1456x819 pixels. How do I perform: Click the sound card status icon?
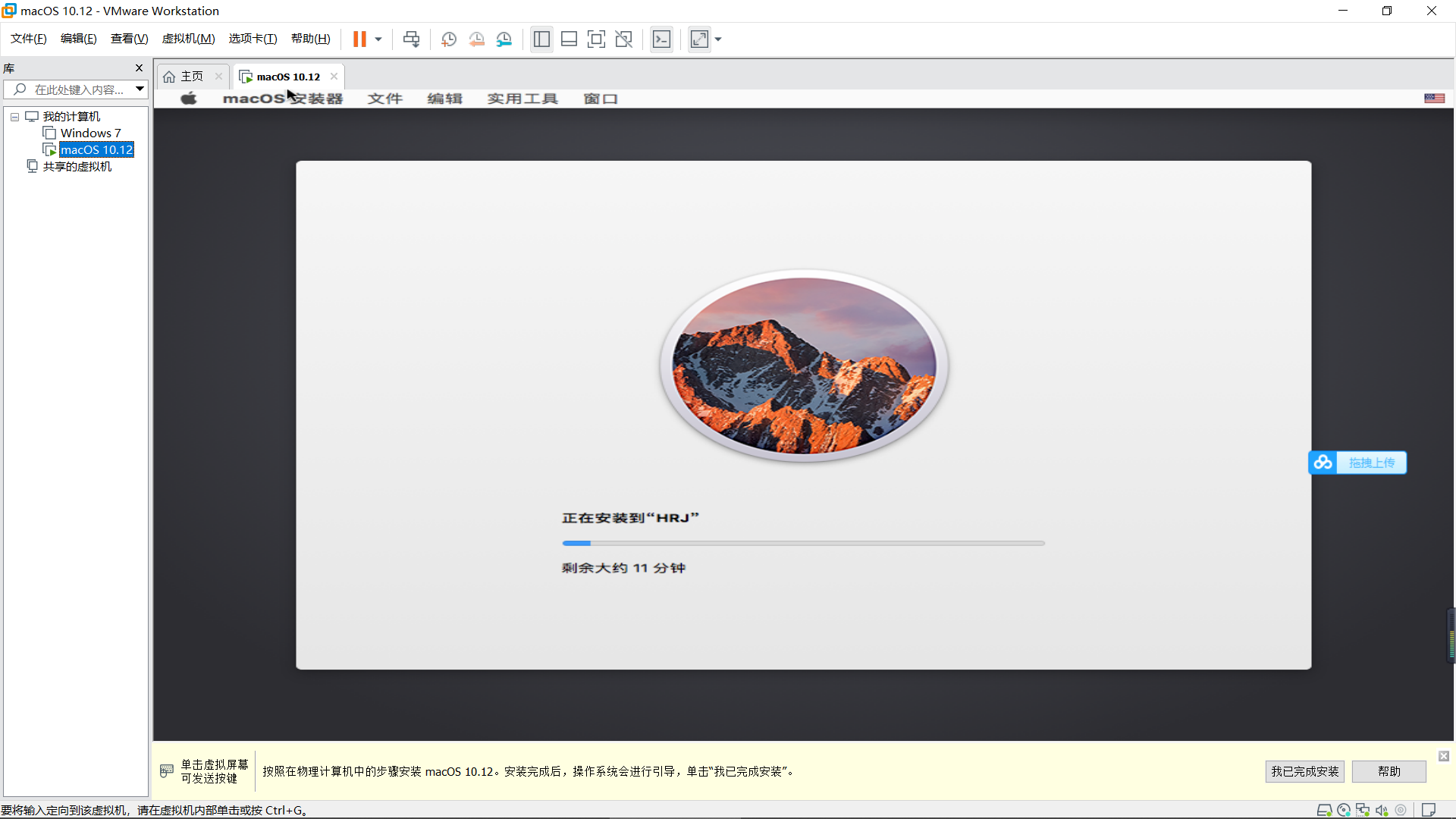1382,810
